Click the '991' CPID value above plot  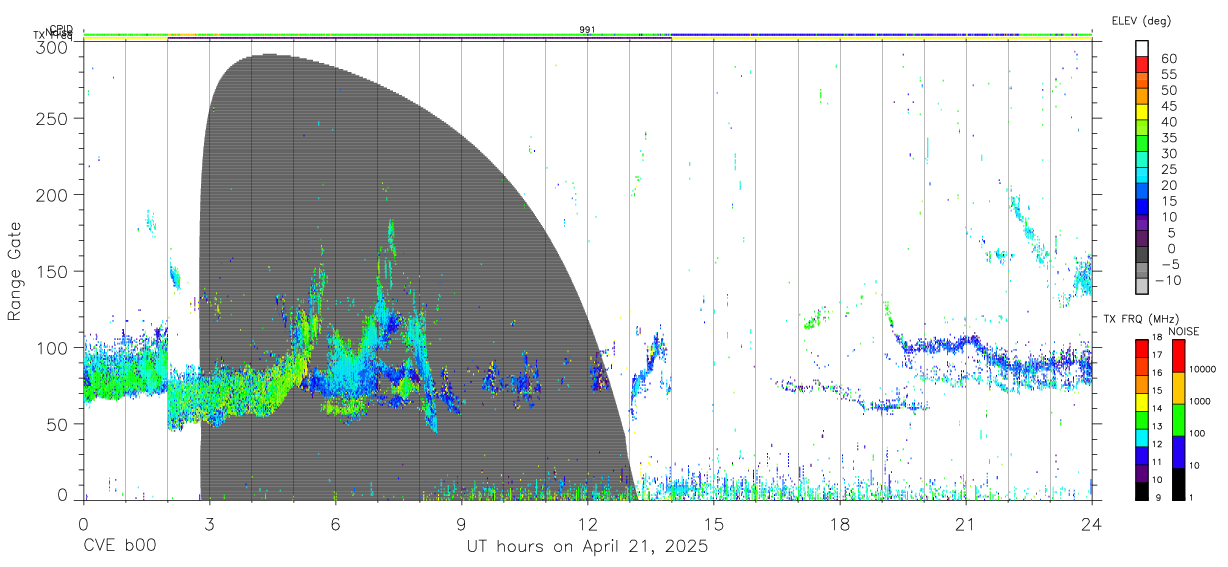(x=588, y=30)
